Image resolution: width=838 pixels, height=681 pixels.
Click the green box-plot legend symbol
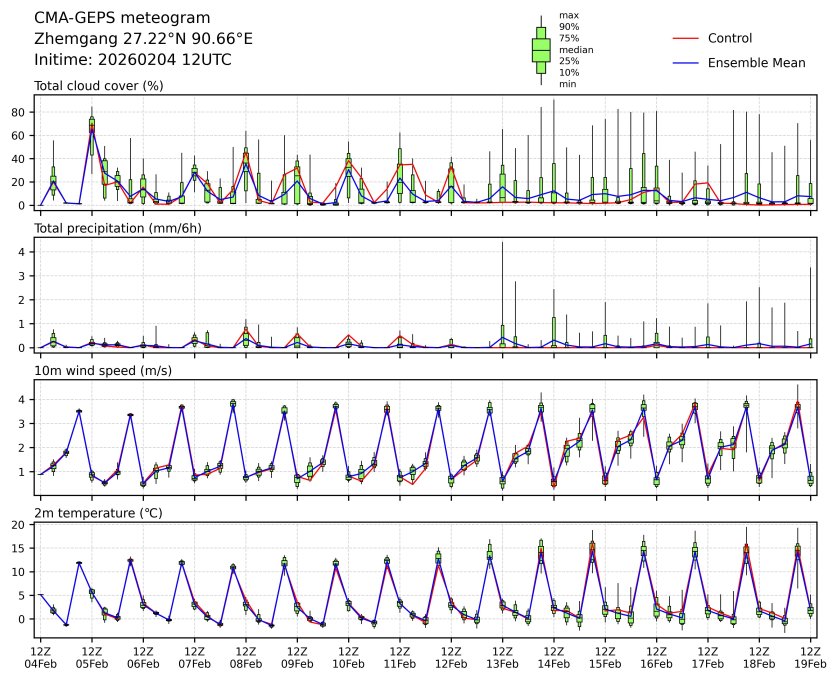click(541, 50)
